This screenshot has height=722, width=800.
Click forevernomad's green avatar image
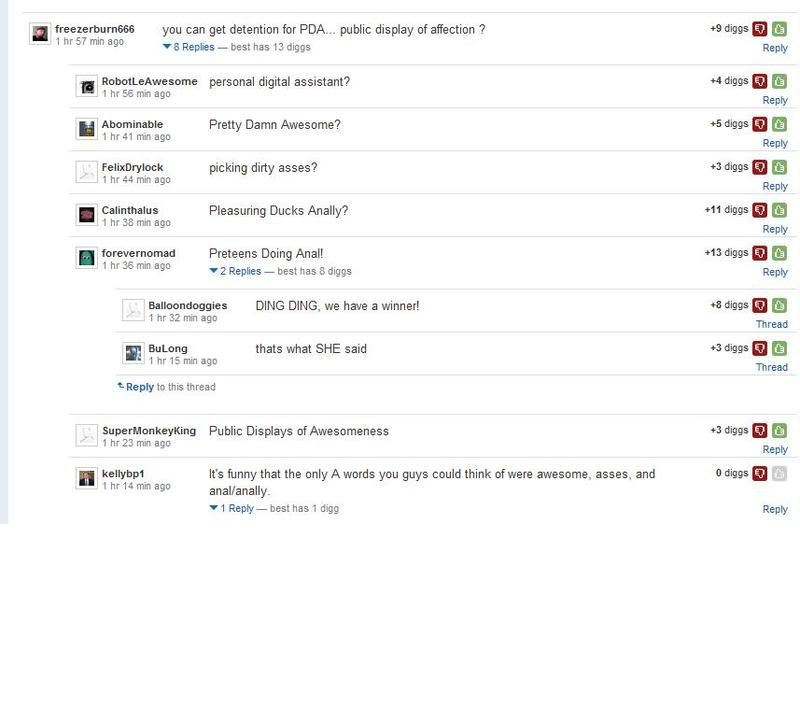tap(86, 257)
